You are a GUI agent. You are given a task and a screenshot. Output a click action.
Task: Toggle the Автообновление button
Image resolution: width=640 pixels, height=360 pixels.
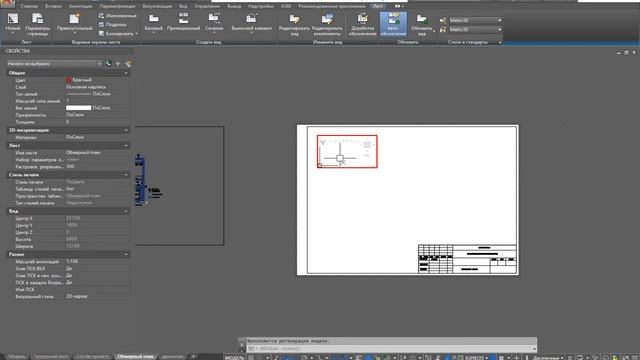(x=393, y=24)
